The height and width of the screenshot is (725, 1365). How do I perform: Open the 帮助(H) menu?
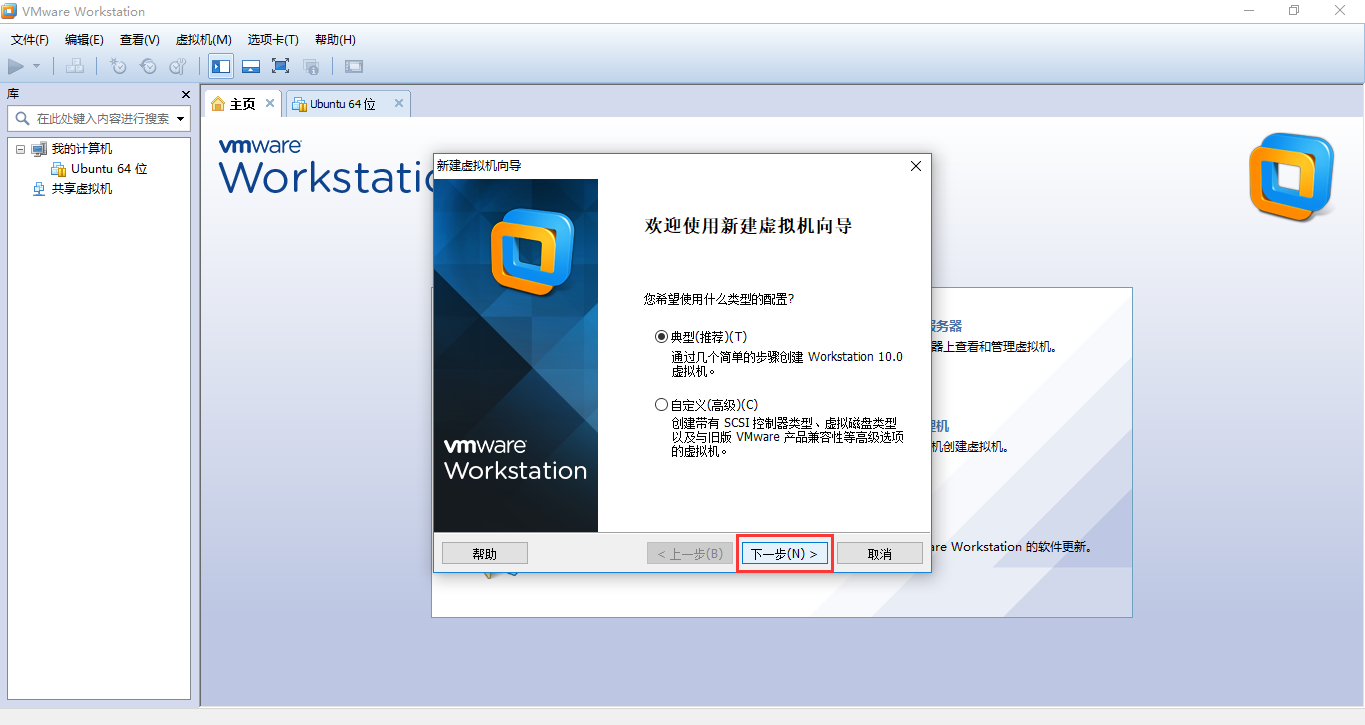(335, 40)
